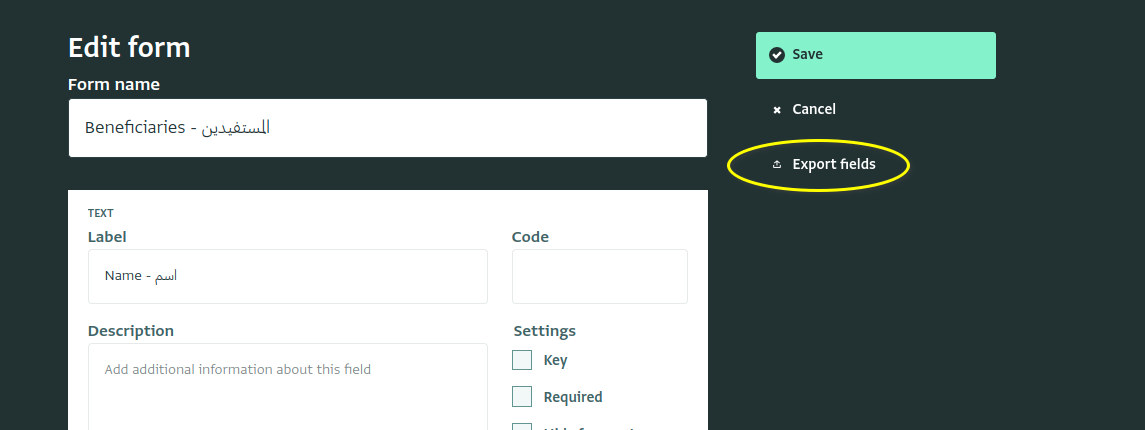Click the Required label text
The height and width of the screenshot is (430, 1145).
click(x=573, y=397)
